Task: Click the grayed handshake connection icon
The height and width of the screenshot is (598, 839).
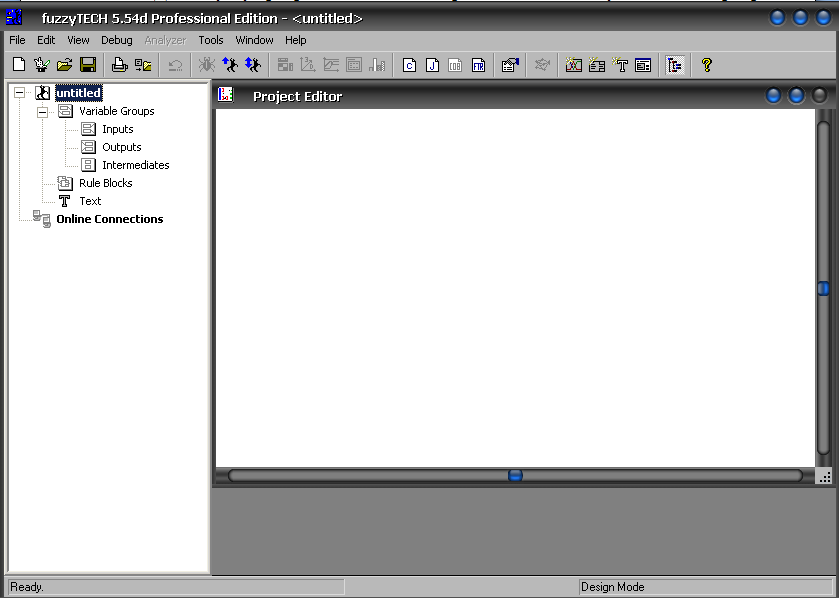Action: (541, 65)
